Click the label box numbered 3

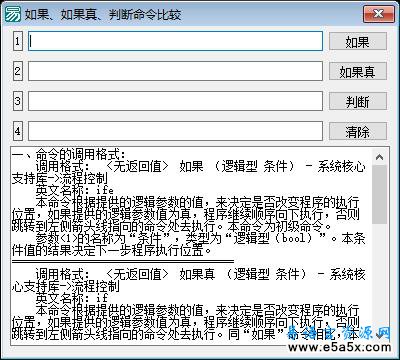point(18,101)
